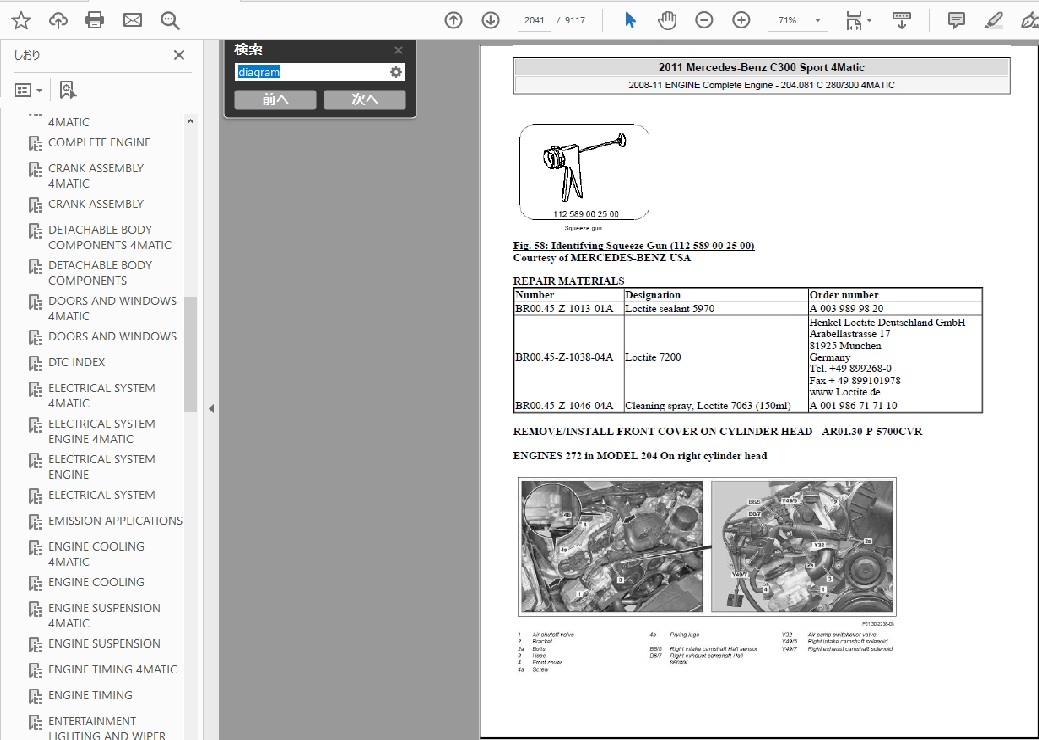Open the search magnifier tool
Viewport: 1039px width, 740px height.
point(170,21)
